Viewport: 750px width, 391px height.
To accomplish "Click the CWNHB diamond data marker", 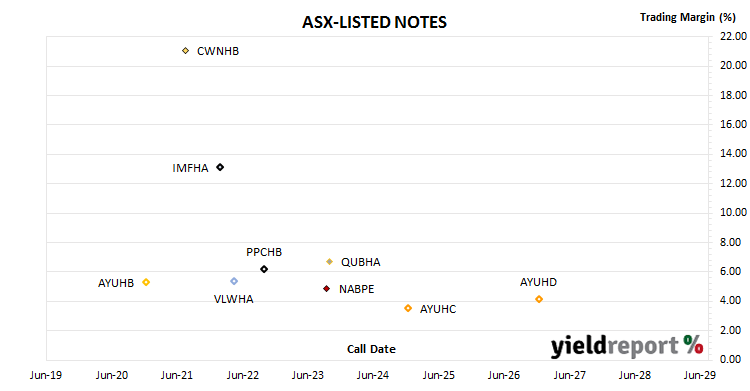I will [186, 51].
